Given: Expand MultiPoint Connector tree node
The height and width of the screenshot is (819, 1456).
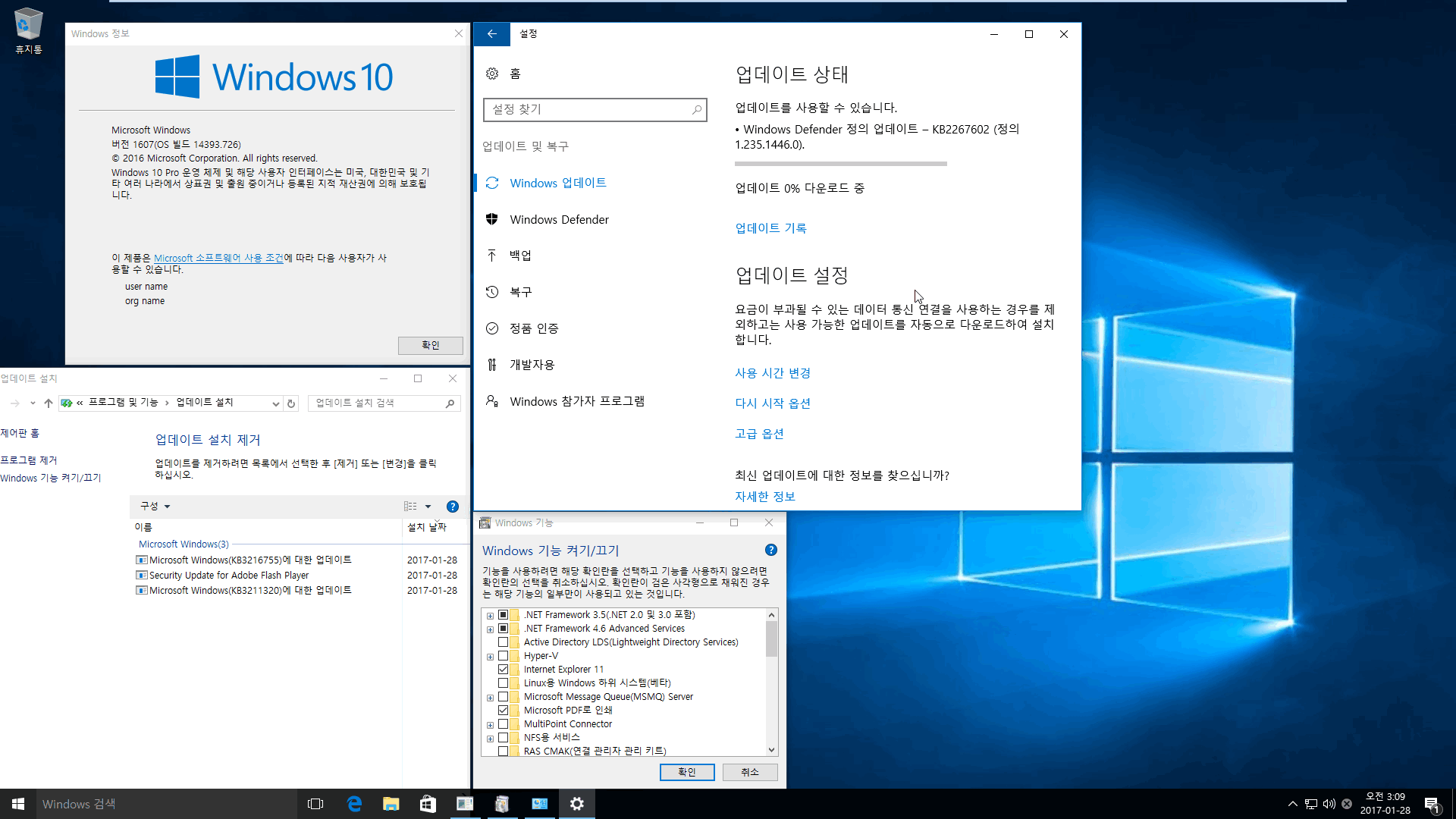Looking at the screenshot, I should pyautogui.click(x=490, y=725).
